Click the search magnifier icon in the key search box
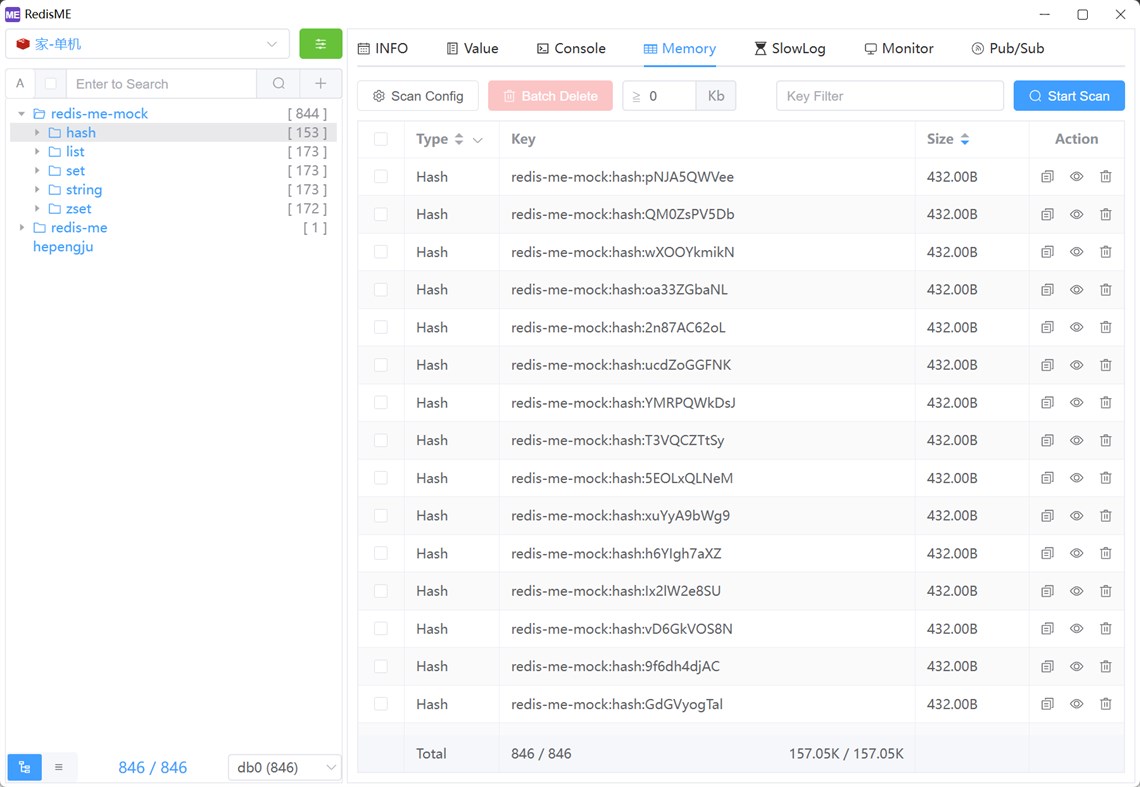 (278, 84)
